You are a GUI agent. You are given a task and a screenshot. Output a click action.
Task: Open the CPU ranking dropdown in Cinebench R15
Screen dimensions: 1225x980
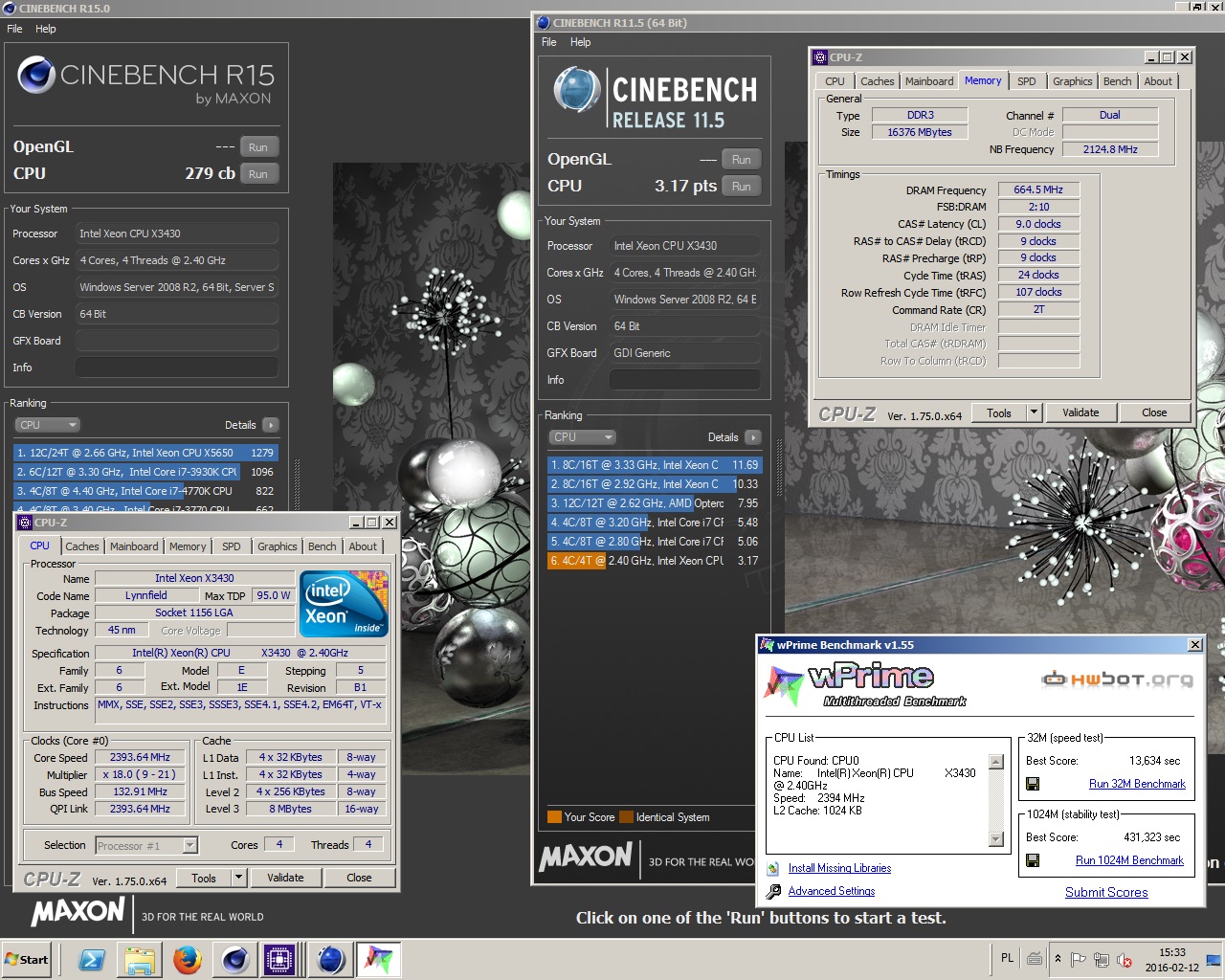(48, 425)
